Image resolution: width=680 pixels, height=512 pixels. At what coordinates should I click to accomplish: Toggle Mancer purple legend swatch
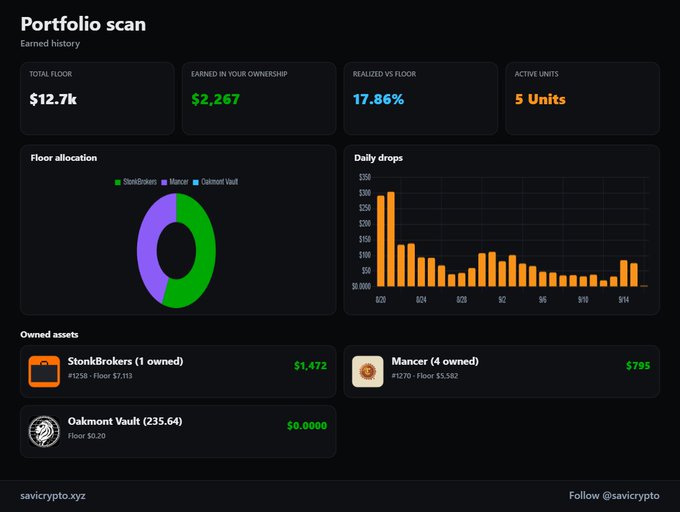coord(164,182)
